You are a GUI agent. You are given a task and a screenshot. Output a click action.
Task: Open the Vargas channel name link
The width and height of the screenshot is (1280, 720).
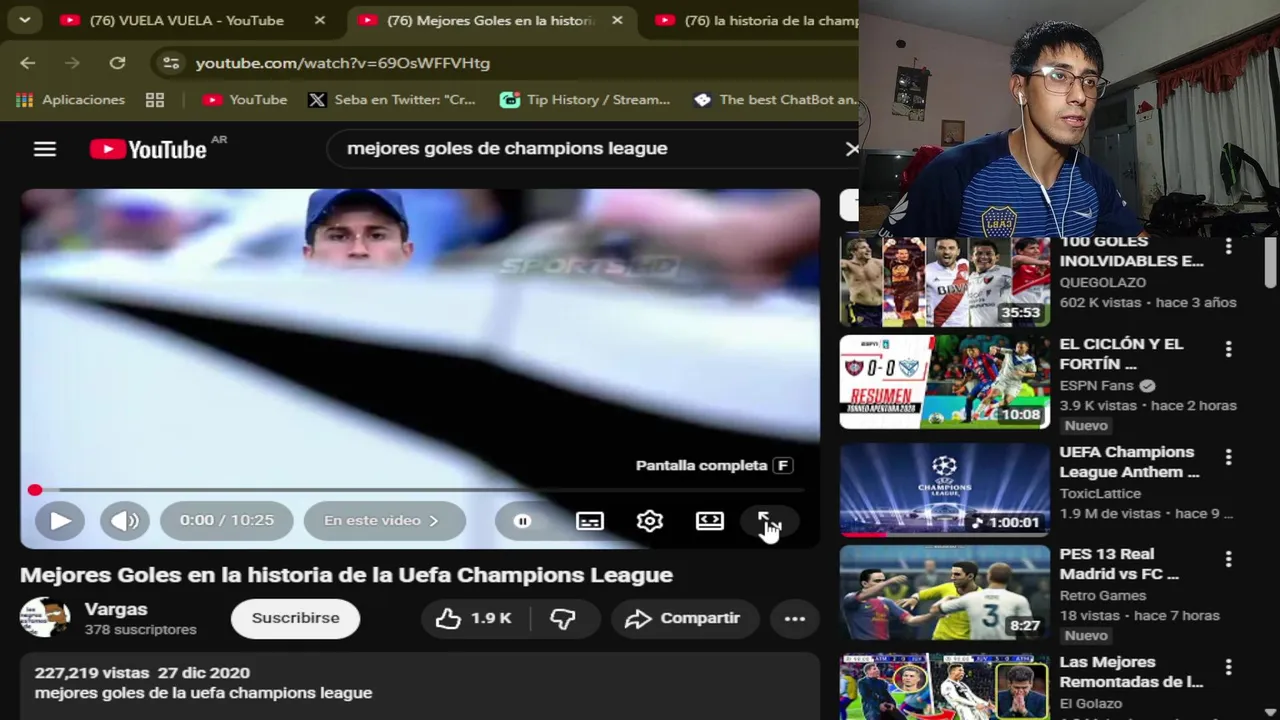pyautogui.click(x=116, y=609)
